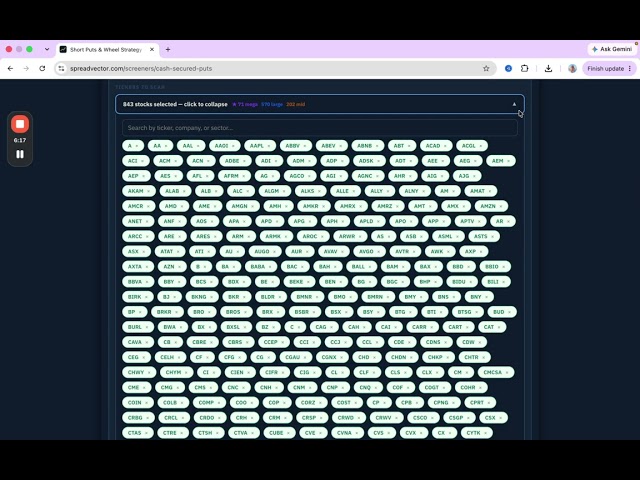Click the AIG ticker chip
Screen dimensions: 640x480
pyautogui.click(x=435, y=176)
